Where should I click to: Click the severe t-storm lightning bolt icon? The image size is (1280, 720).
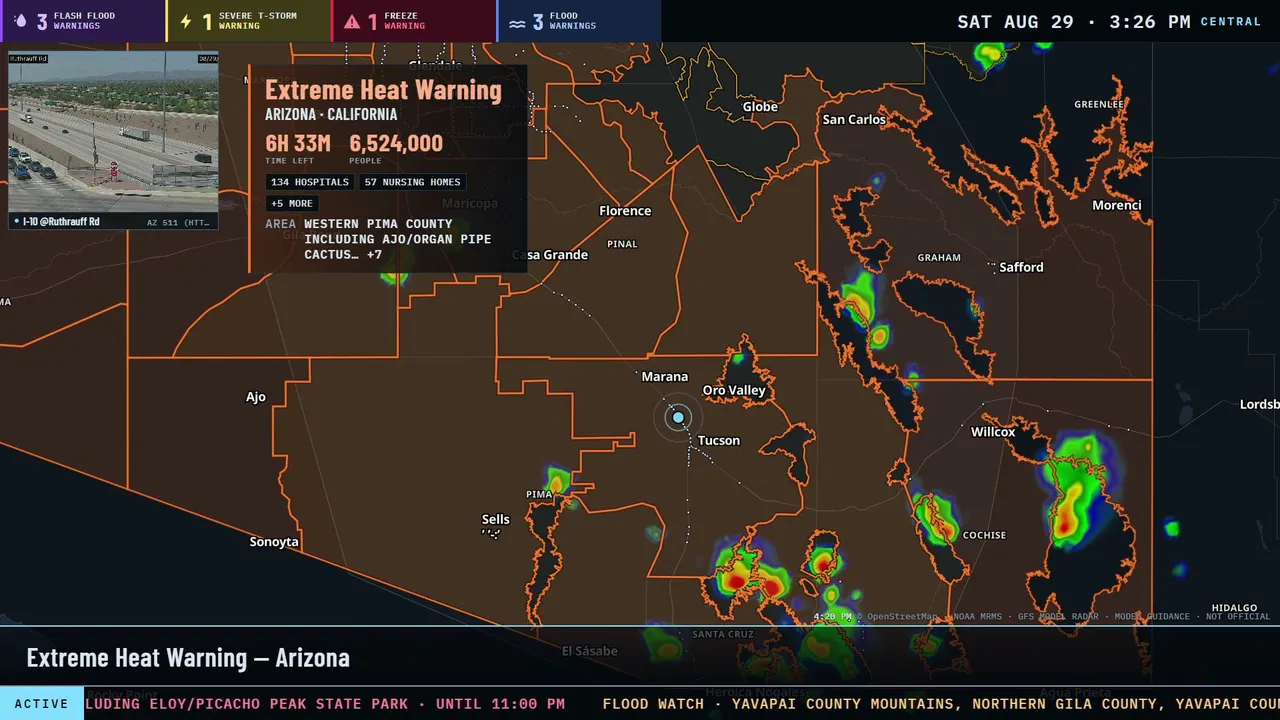[185, 21]
